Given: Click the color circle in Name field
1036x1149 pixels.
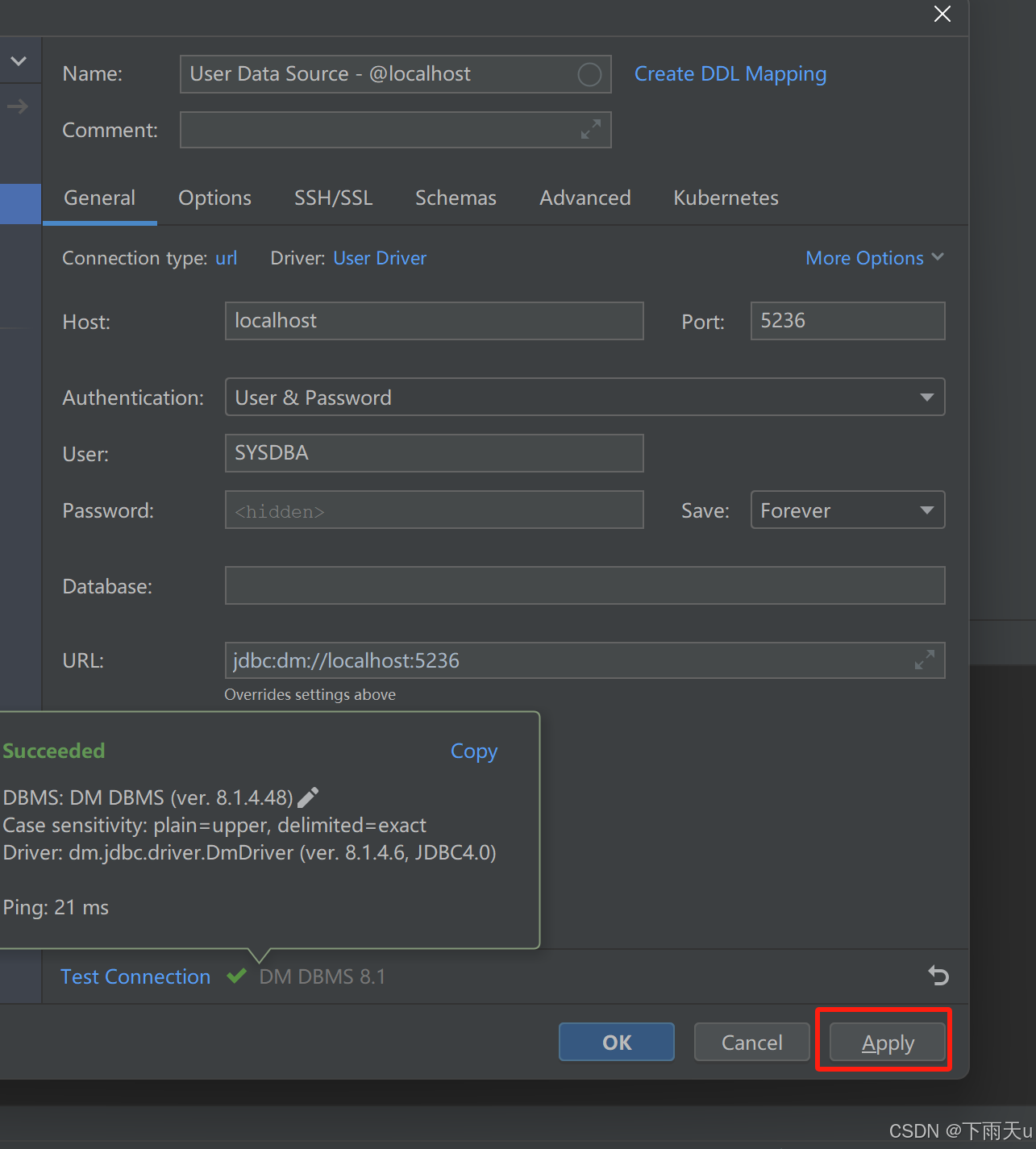Looking at the screenshot, I should (x=589, y=74).
